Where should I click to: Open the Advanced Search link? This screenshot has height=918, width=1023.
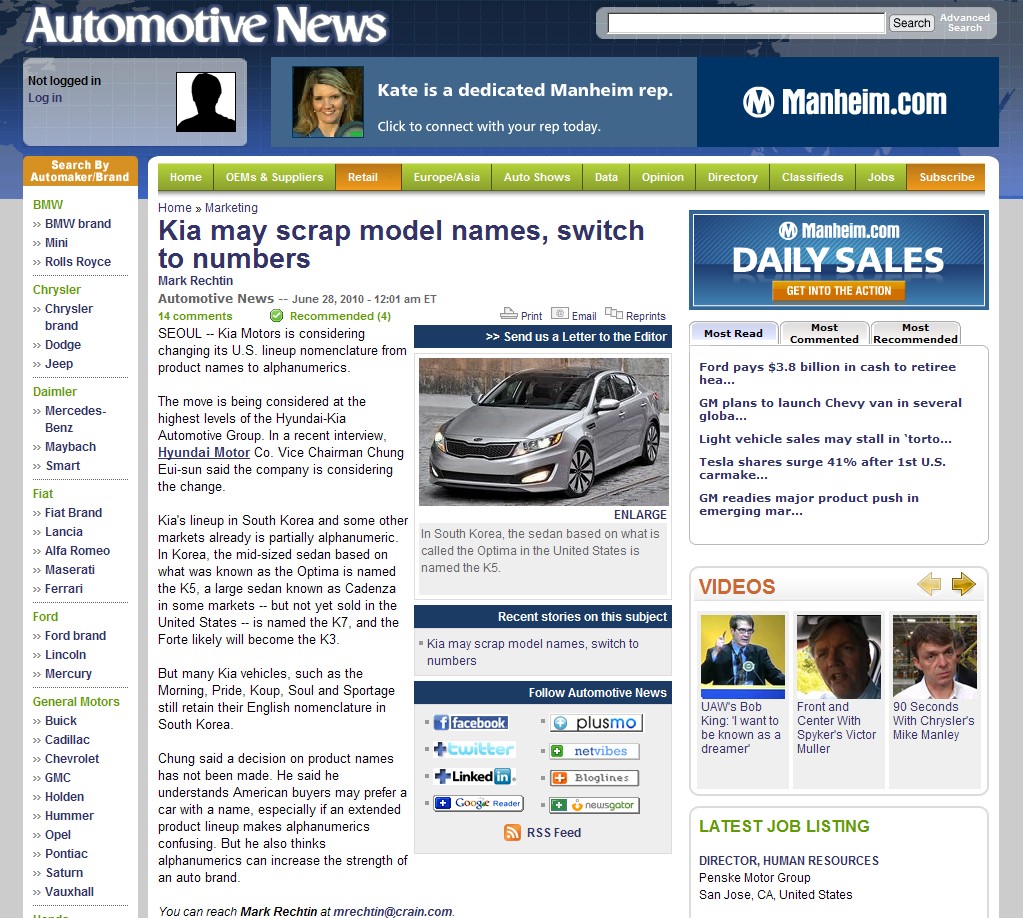965,23
